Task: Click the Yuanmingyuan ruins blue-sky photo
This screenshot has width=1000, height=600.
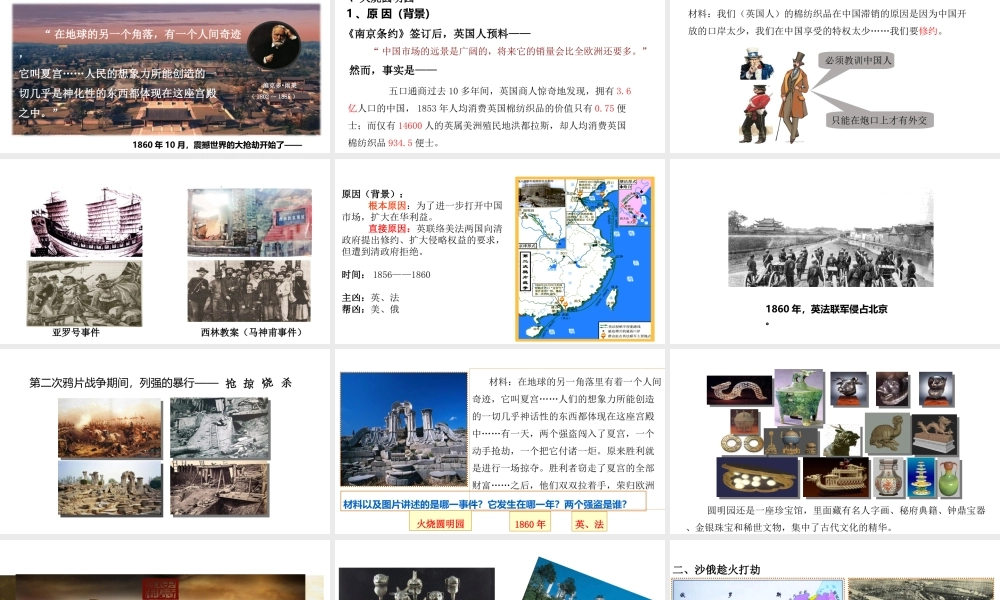Action: (404, 429)
